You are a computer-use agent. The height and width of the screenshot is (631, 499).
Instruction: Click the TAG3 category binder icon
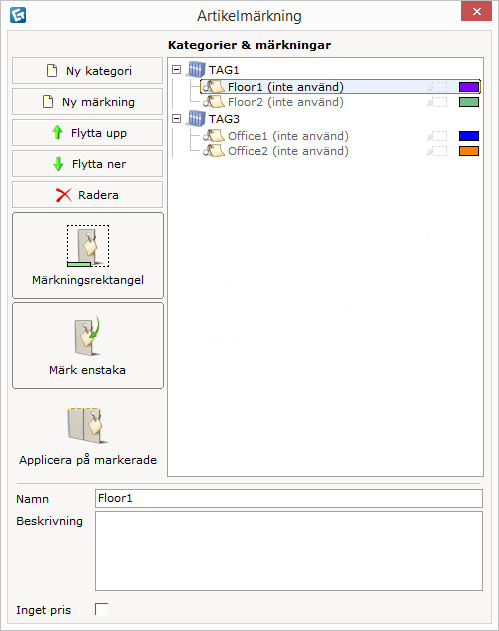coord(196,118)
